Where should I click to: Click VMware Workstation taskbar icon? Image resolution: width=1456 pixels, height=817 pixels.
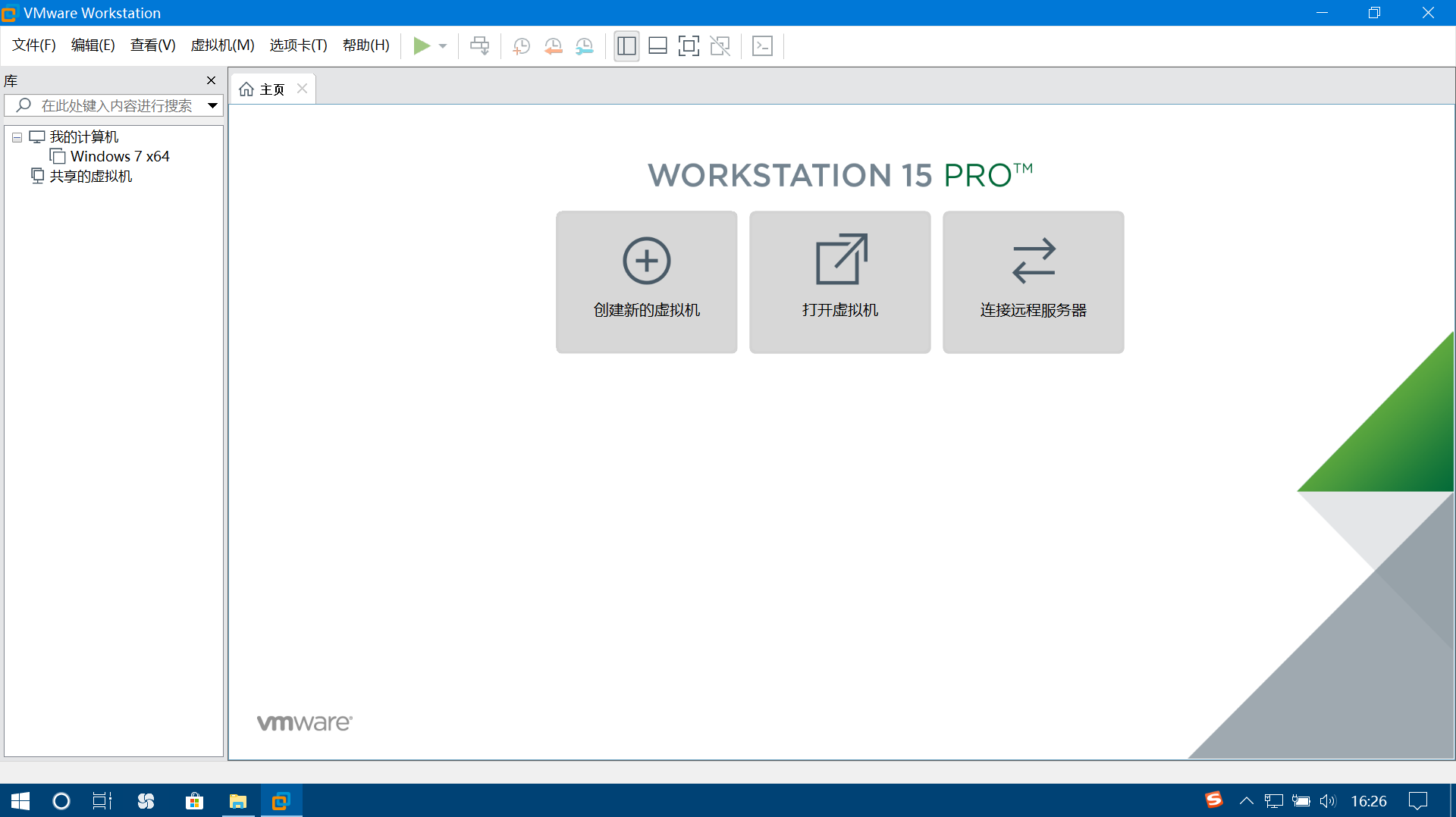tap(281, 801)
